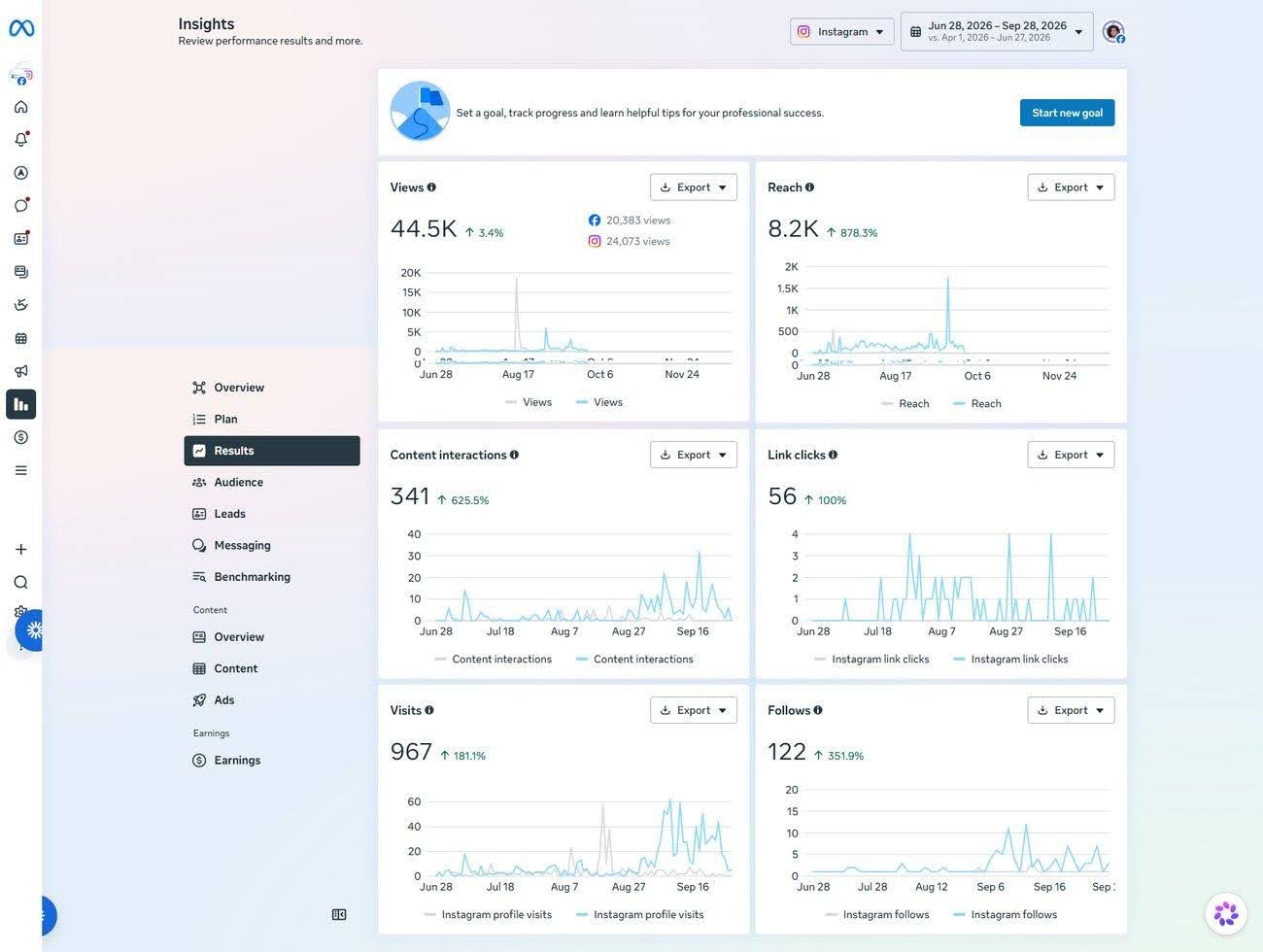Select the Content menu item with table icon
This screenshot has width=1263, height=952.
point(272,668)
